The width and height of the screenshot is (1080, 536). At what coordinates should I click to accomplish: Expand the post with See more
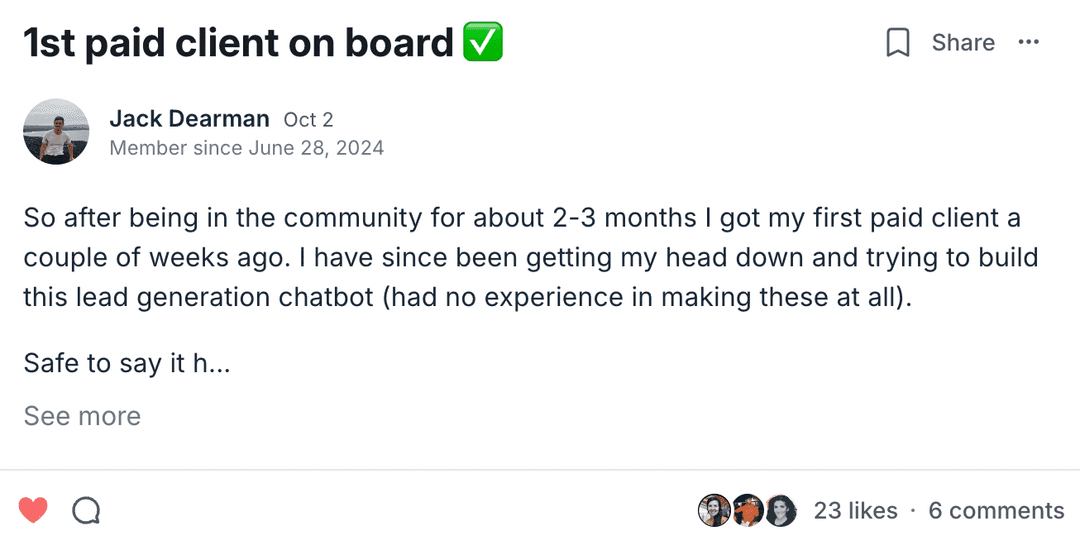(x=82, y=416)
